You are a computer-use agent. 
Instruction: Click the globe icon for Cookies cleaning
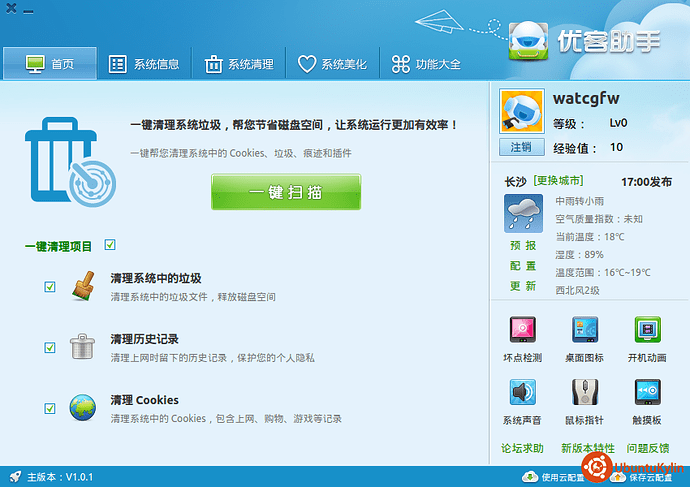pyautogui.click(x=82, y=407)
